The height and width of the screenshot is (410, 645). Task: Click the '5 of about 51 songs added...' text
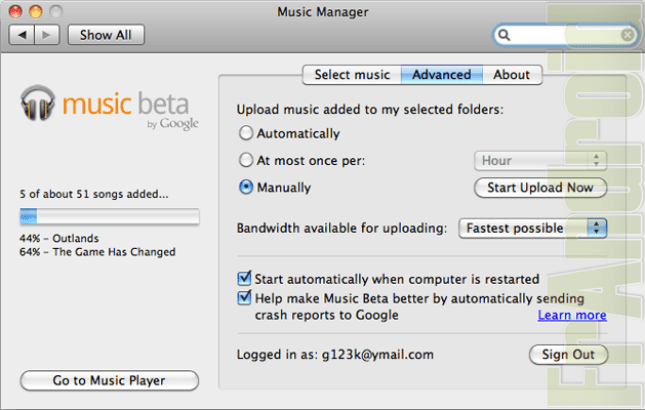(x=94, y=194)
